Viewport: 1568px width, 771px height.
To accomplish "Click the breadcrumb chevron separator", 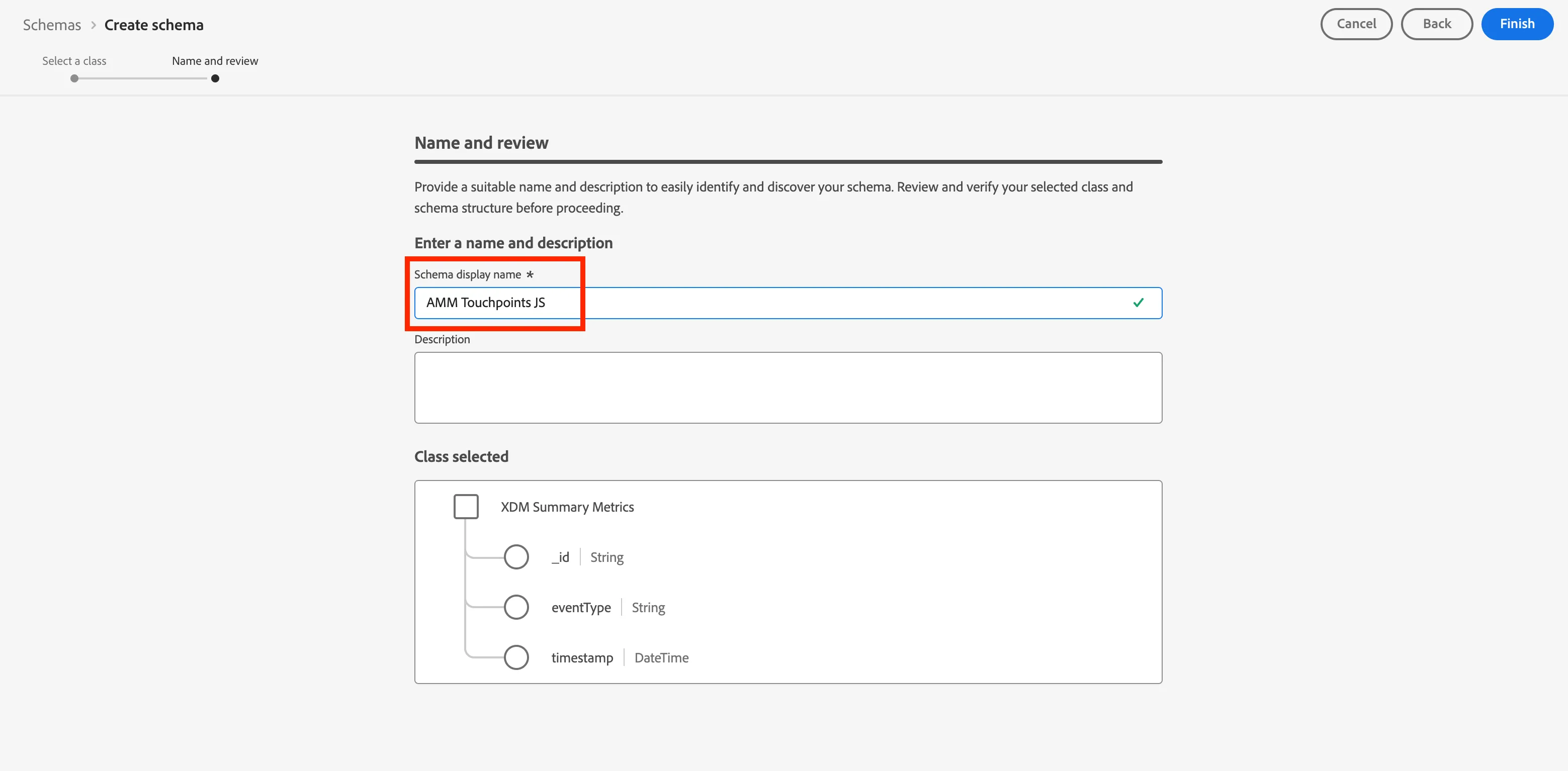I will tap(93, 25).
